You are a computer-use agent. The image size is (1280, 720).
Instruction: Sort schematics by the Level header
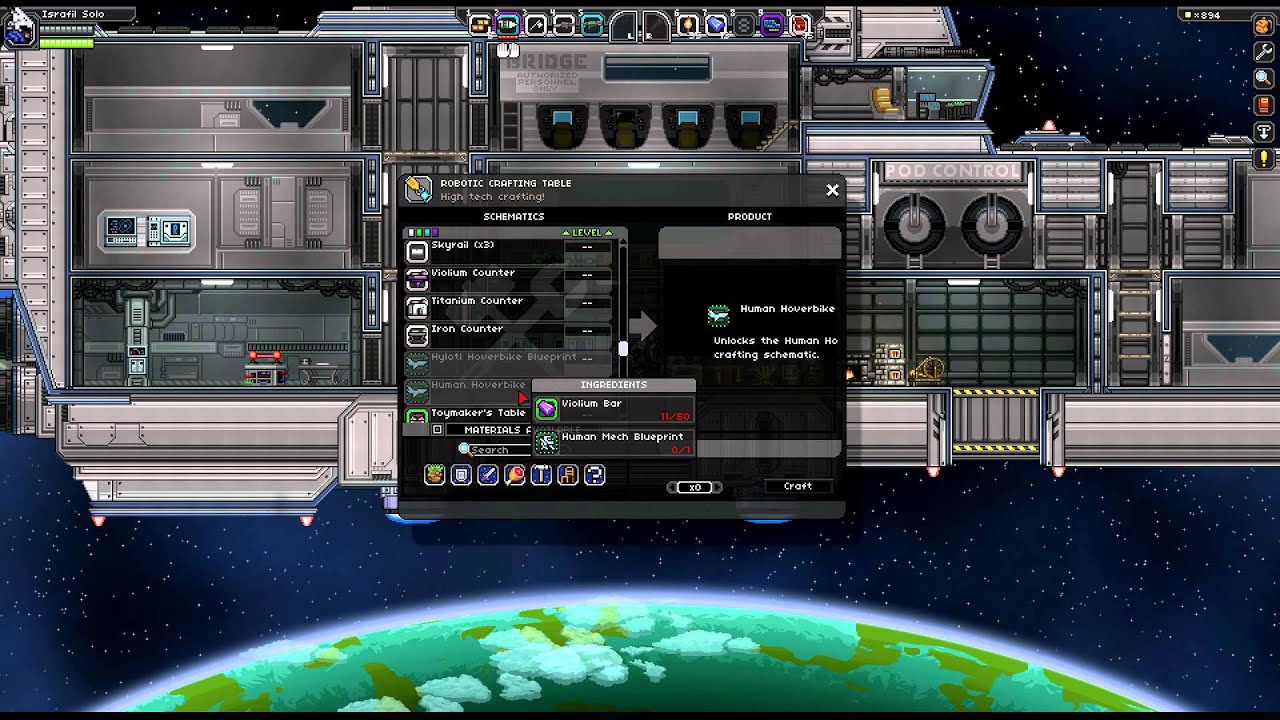[x=587, y=233]
